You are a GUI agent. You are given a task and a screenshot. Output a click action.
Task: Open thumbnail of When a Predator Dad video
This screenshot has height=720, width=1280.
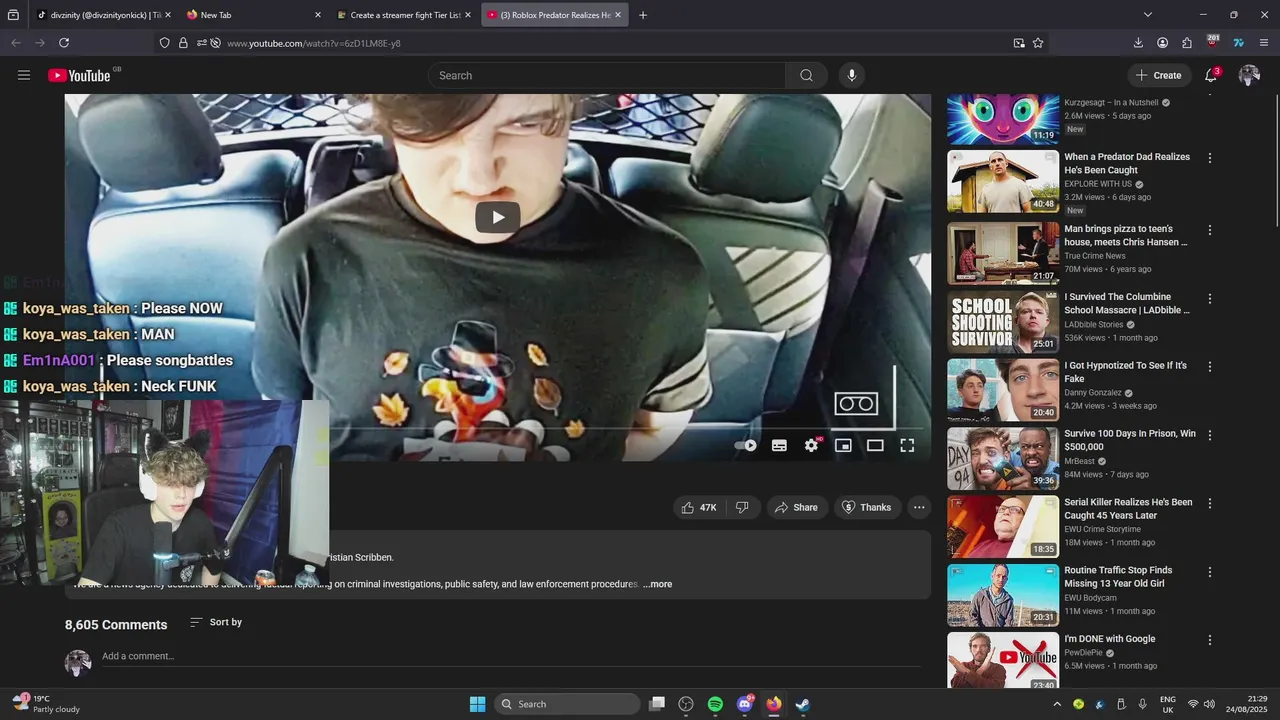click(x=1003, y=182)
